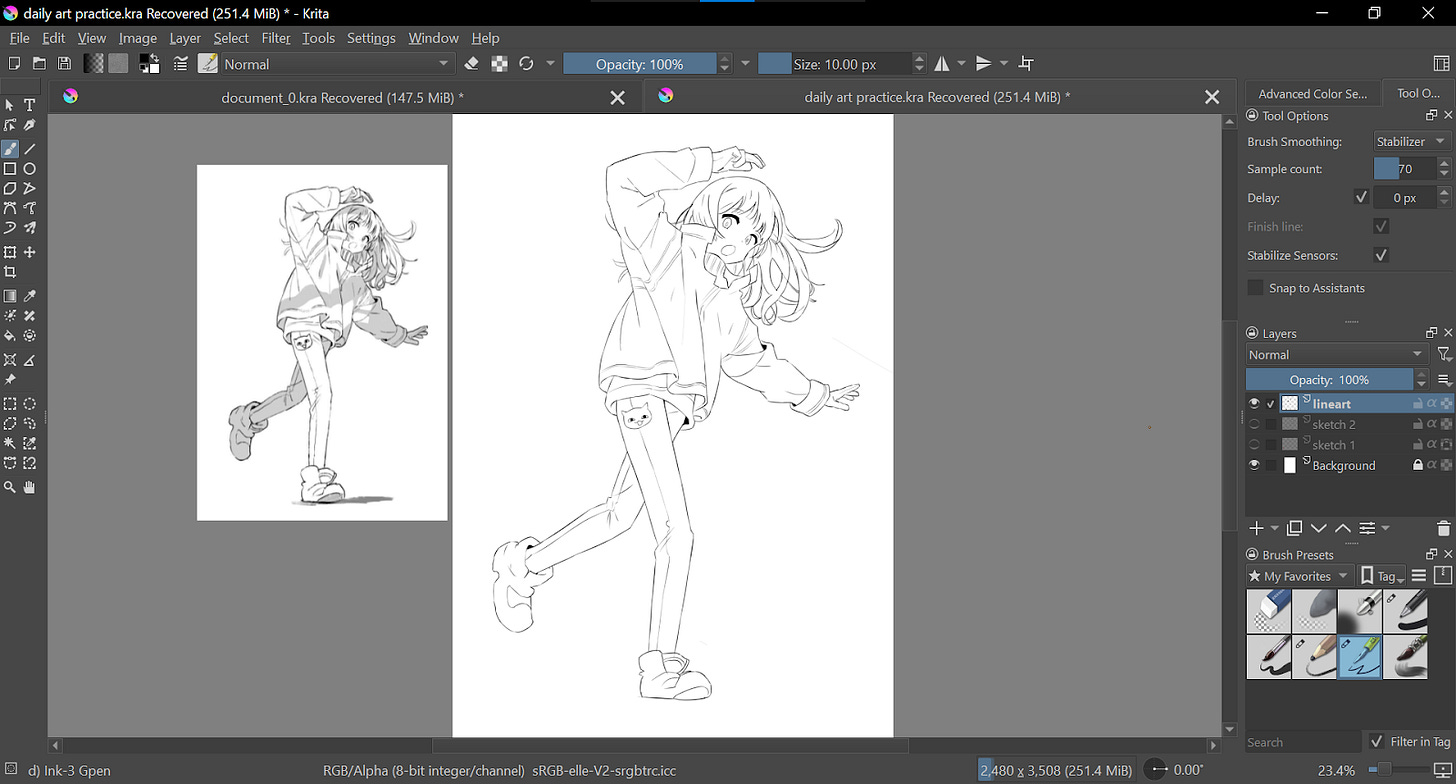The image size is (1456, 784).
Task: Activate the Pan hand tool
Action: [30, 487]
